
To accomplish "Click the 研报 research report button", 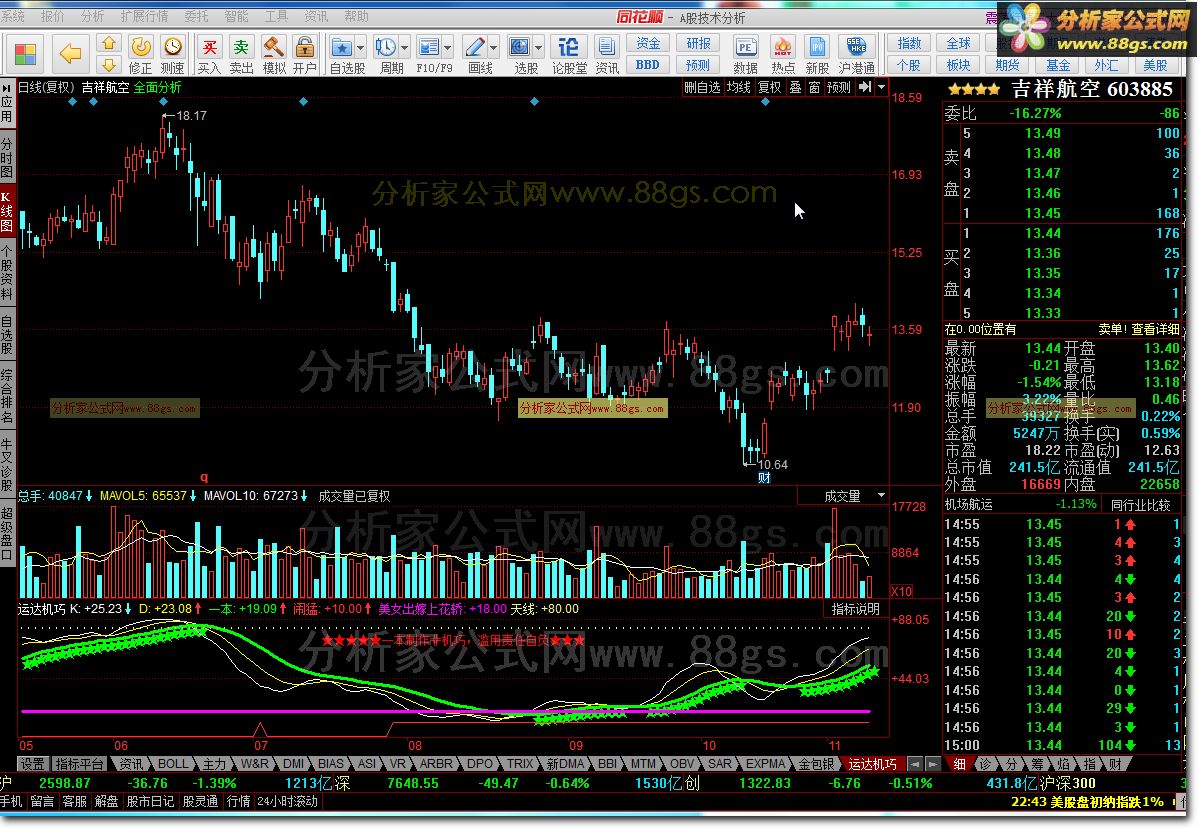I will (x=698, y=44).
